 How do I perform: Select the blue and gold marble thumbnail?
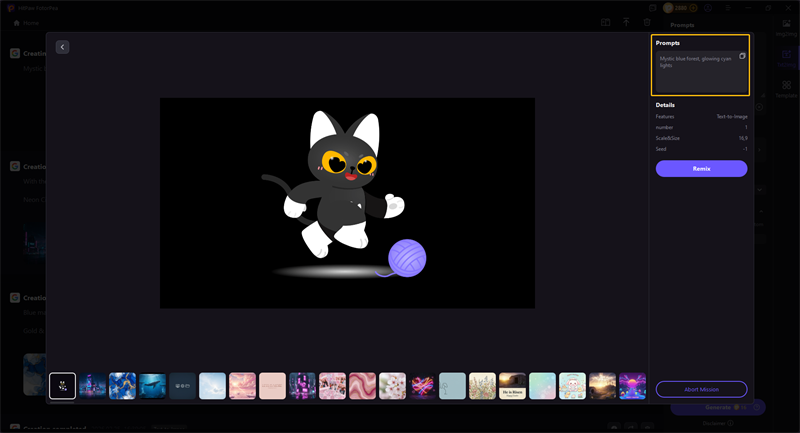(122, 386)
